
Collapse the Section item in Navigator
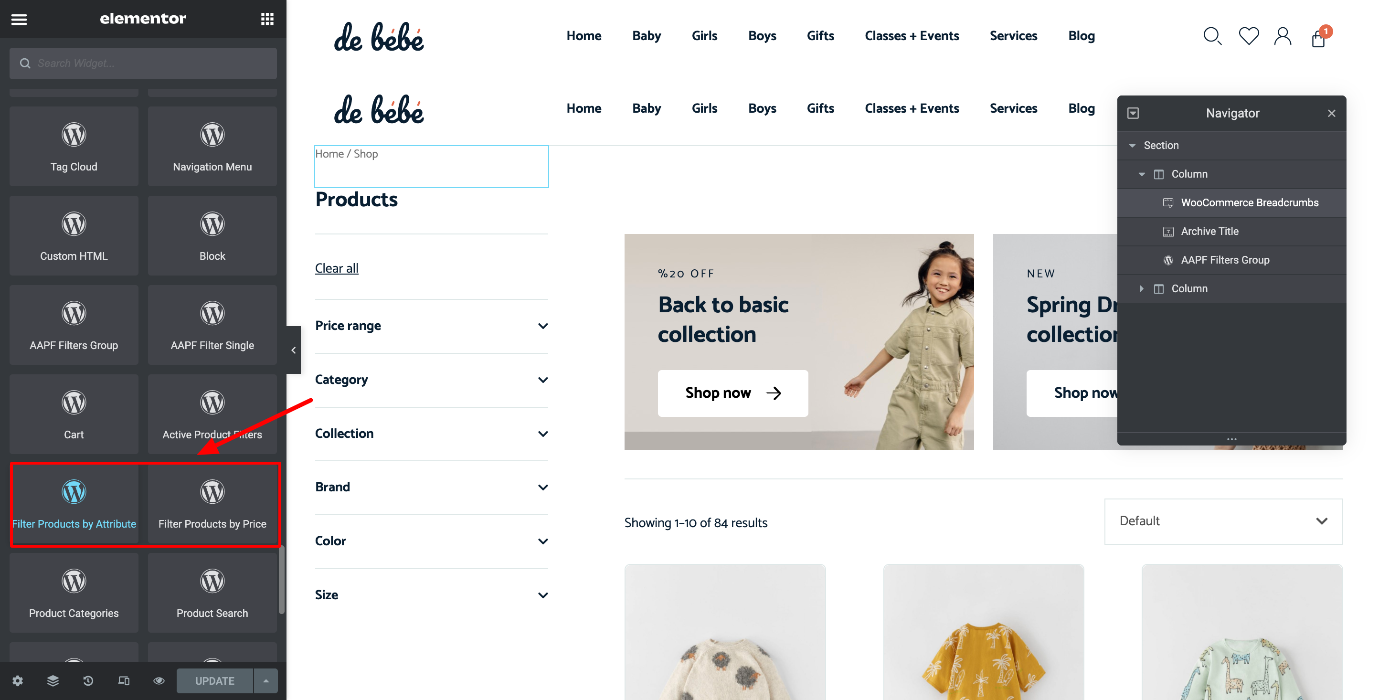click(1133, 145)
